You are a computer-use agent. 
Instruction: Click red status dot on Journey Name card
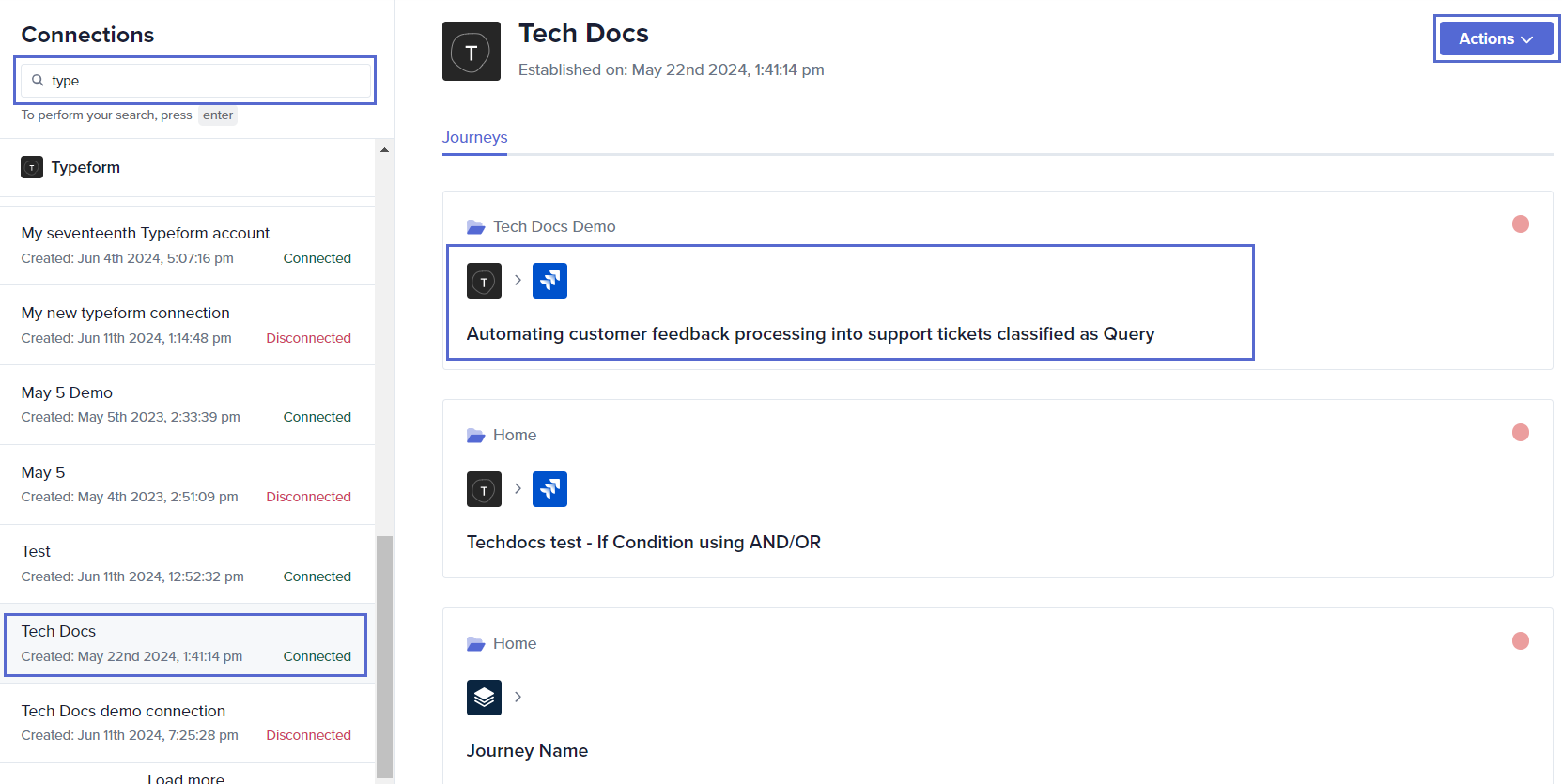(x=1521, y=640)
